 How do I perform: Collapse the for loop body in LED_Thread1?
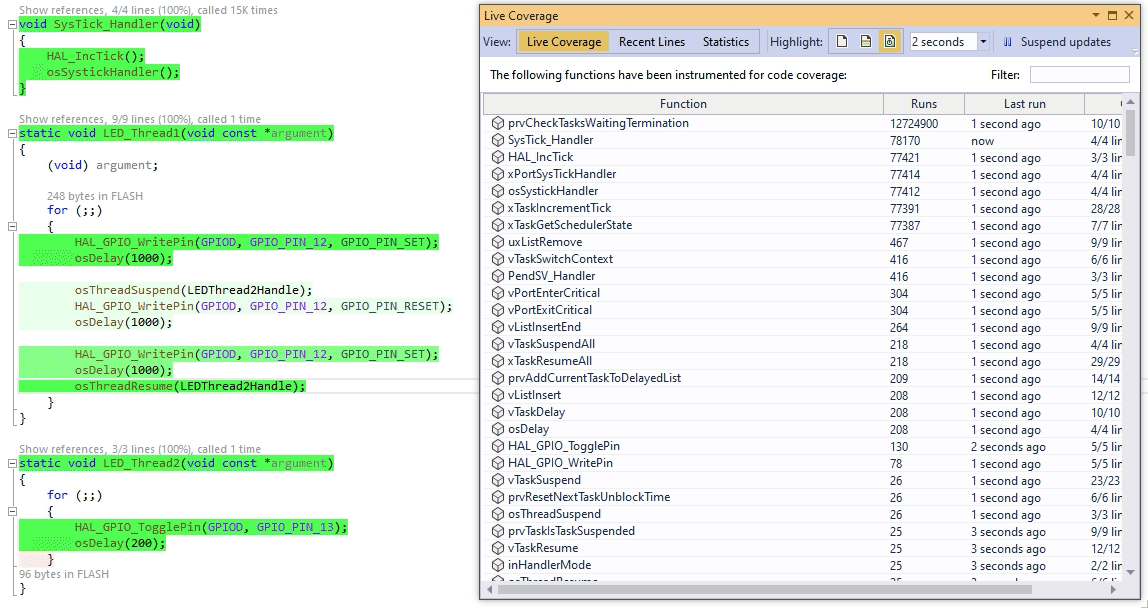pos(12,226)
